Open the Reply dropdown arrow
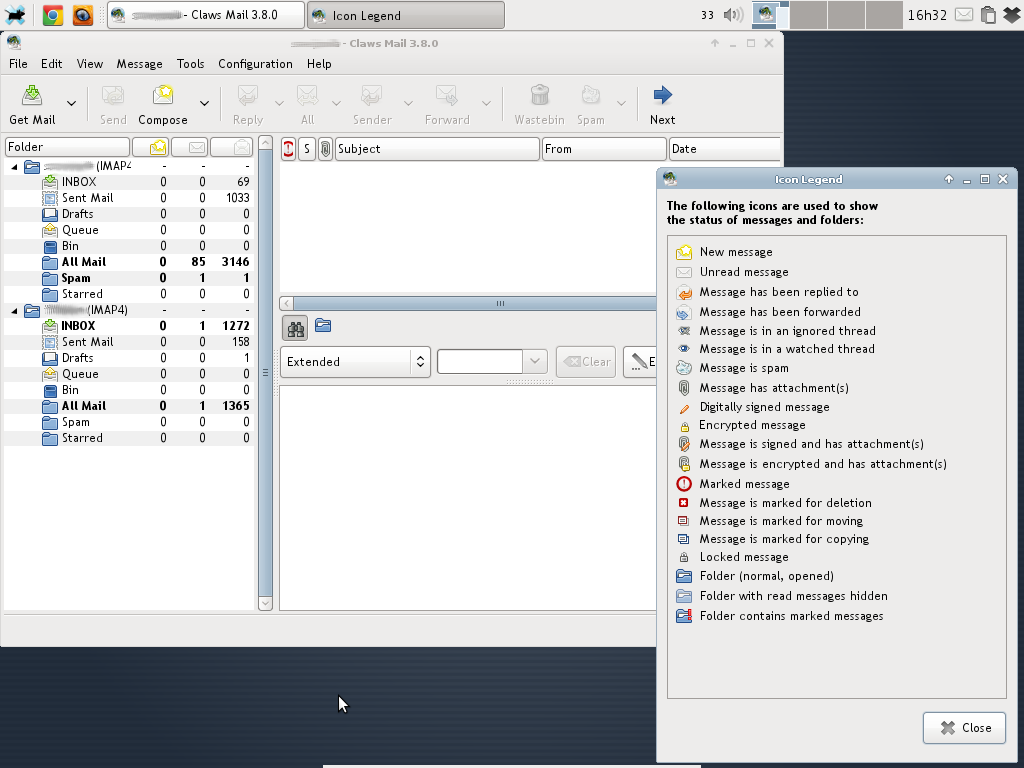This screenshot has width=1024, height=768. [279, 103]
